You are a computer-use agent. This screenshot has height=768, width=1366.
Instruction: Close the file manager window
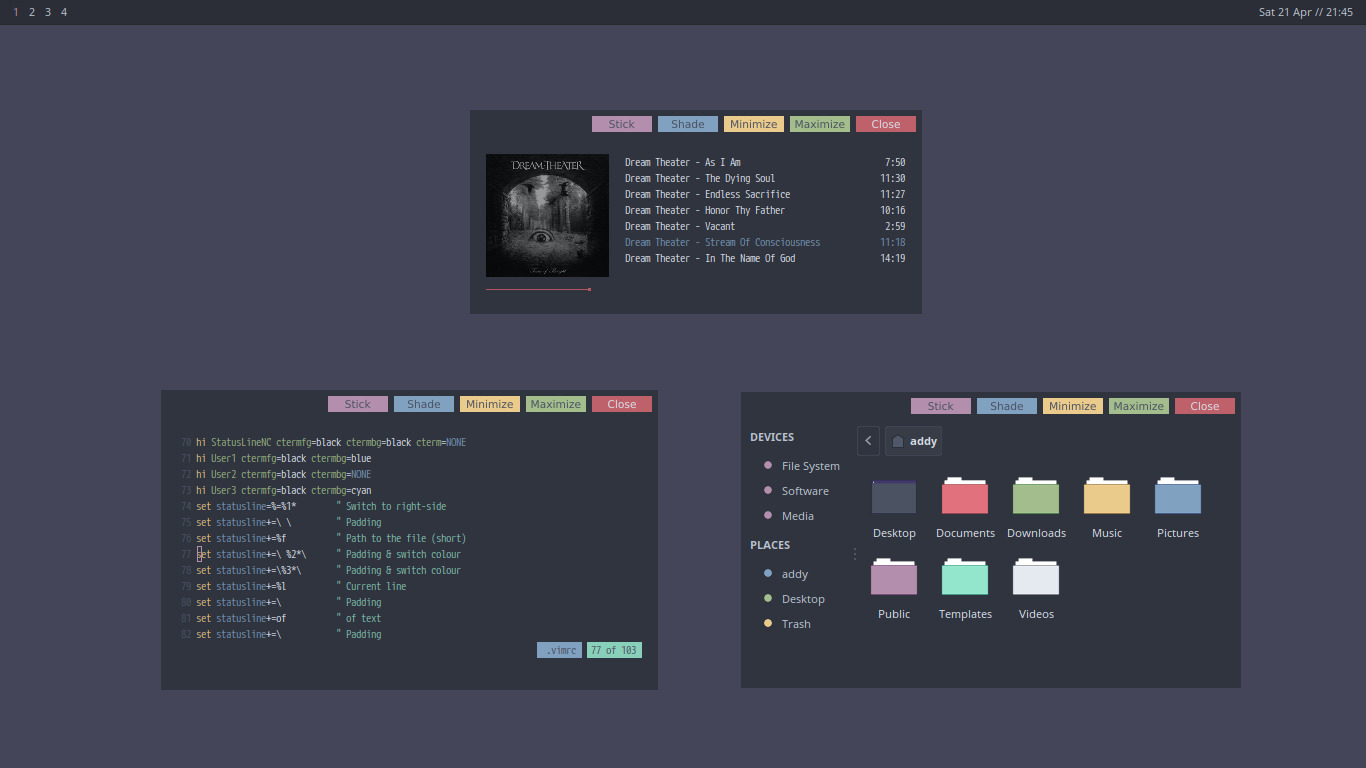pos(1205,406)
